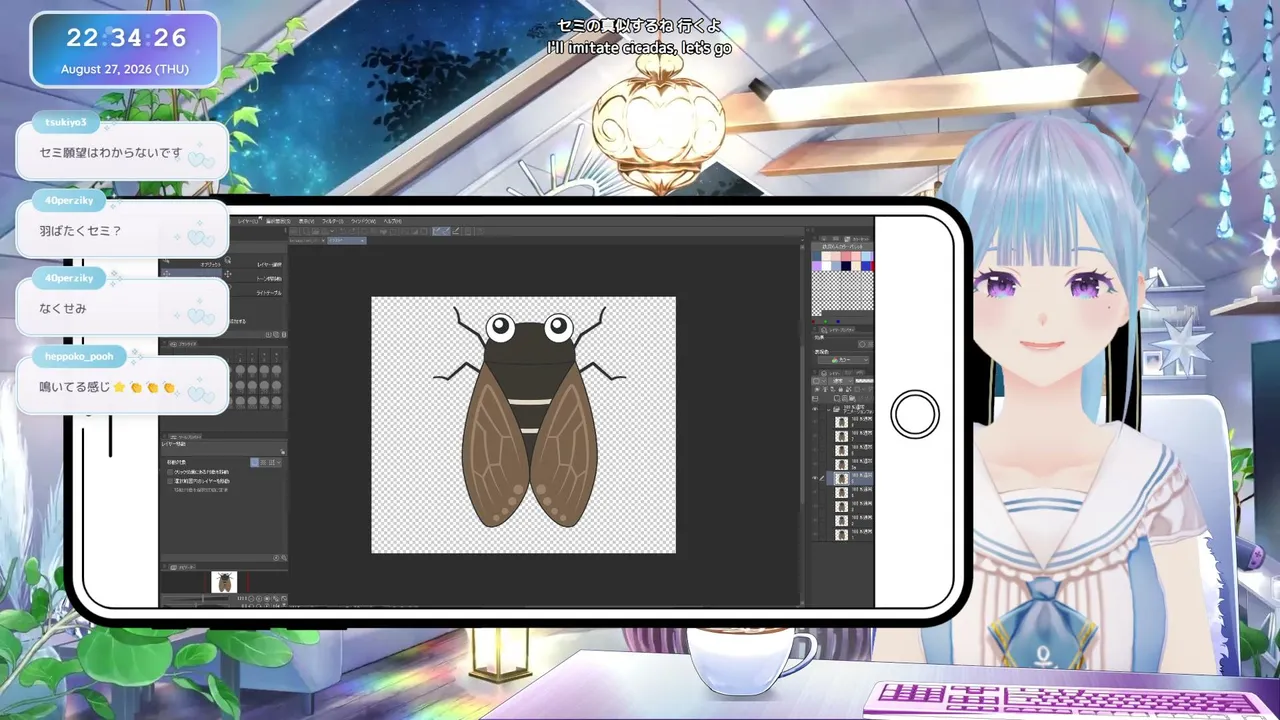Collapse the アニメーションフォルダー expander arrow
This screenshot has height=720, width=1280.
pos(828,410)
